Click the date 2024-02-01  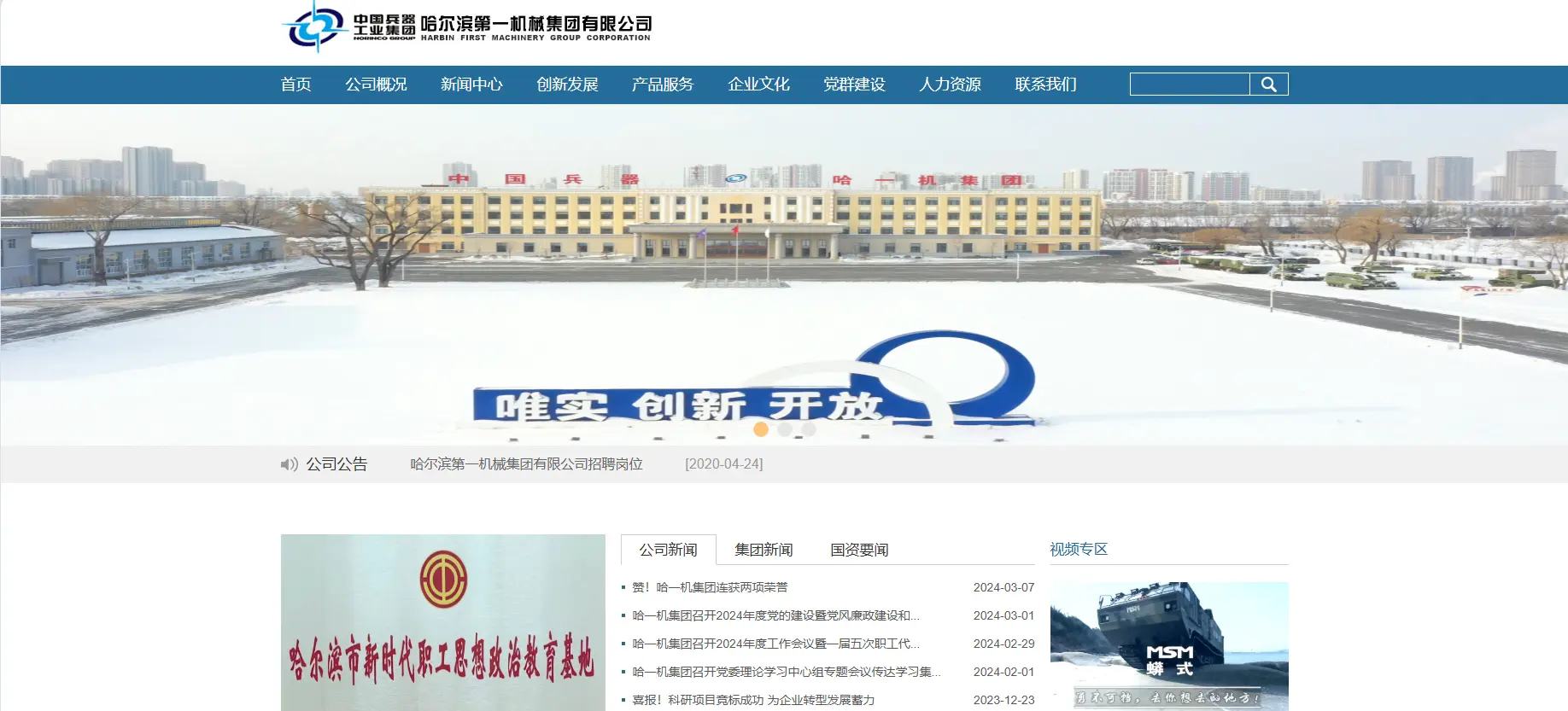(1003, 672)
